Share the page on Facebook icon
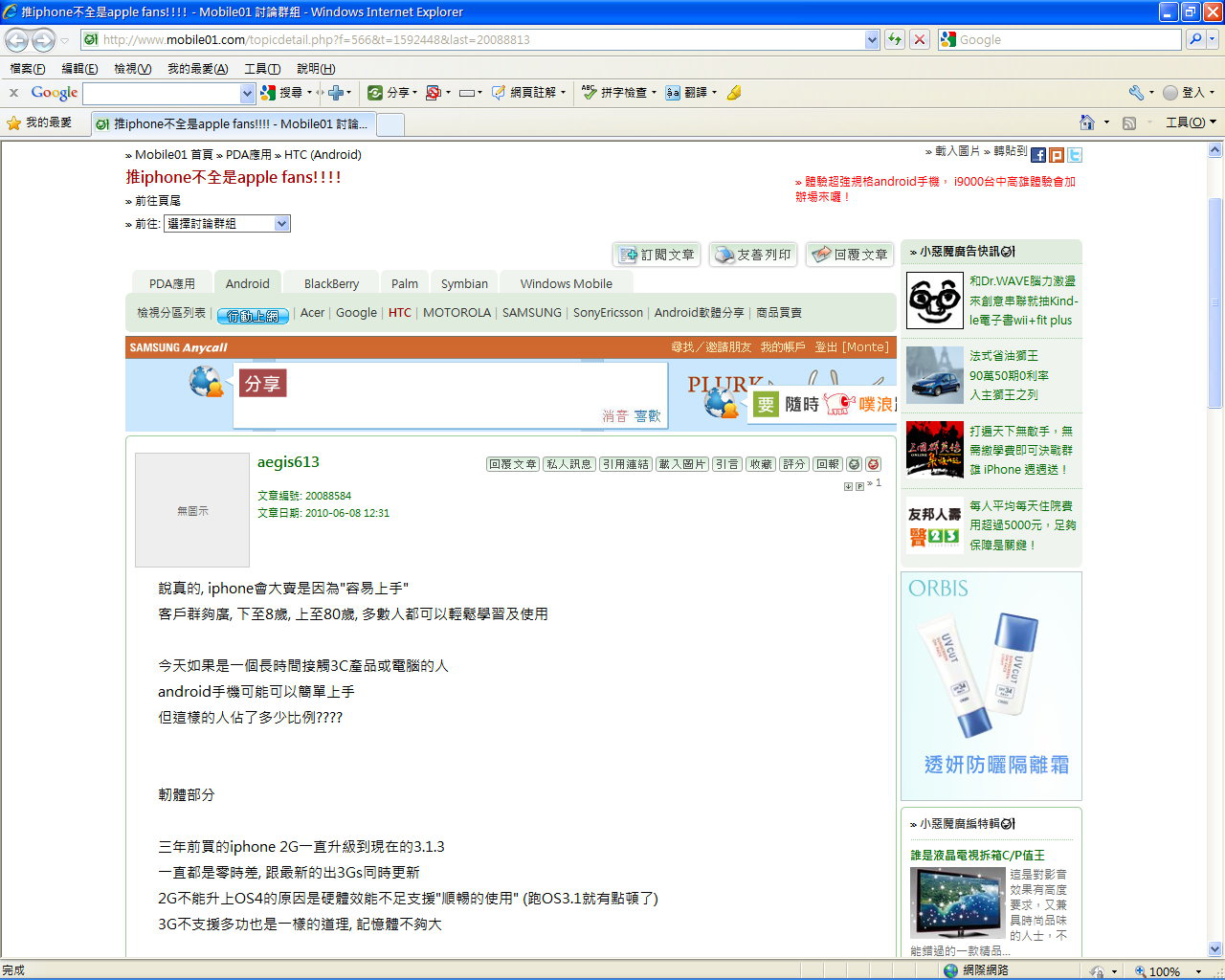The image size is (1225, 980). (x=1038, y=154)
